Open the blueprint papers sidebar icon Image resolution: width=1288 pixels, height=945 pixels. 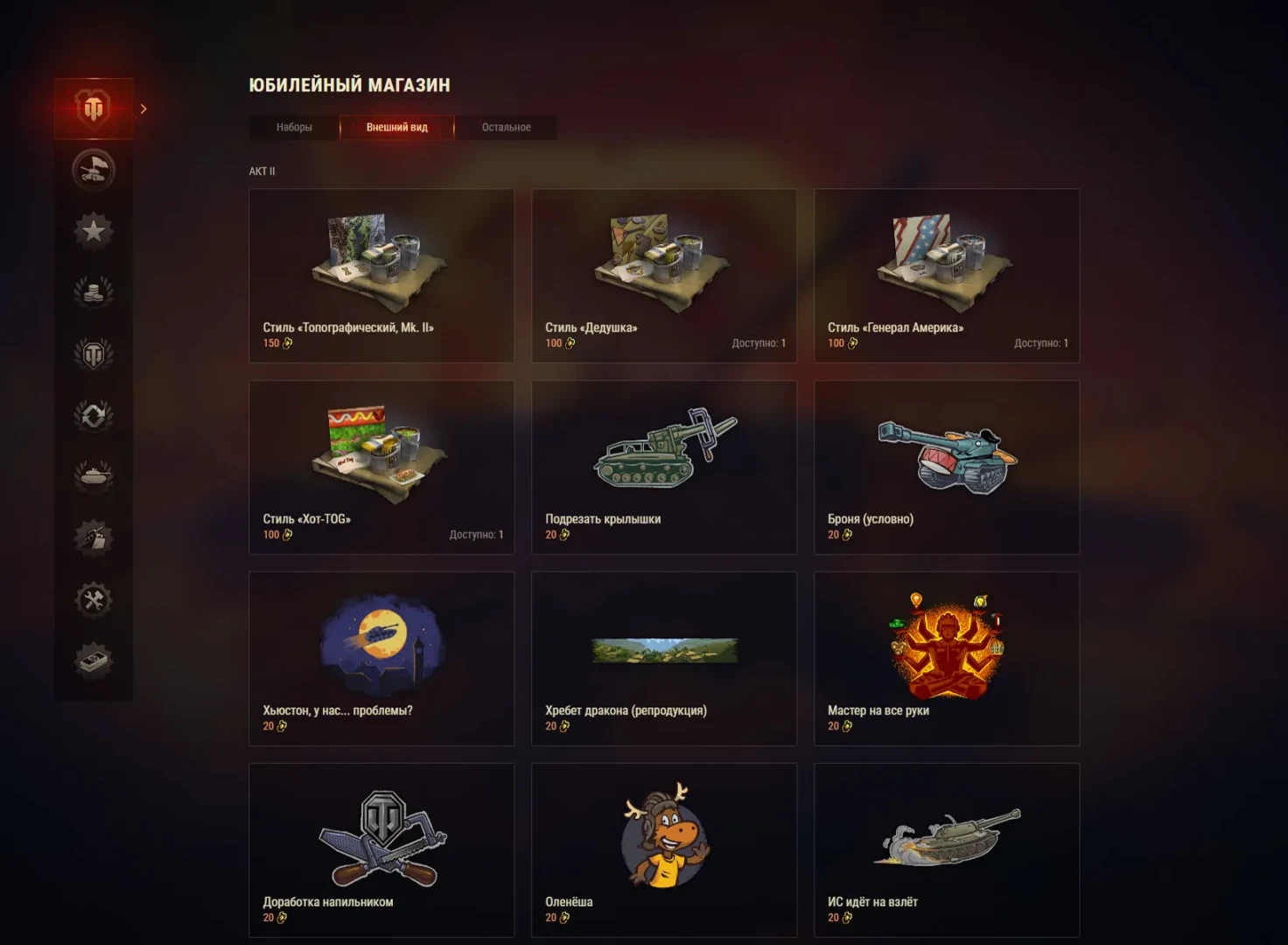click(x=94, y=538)
